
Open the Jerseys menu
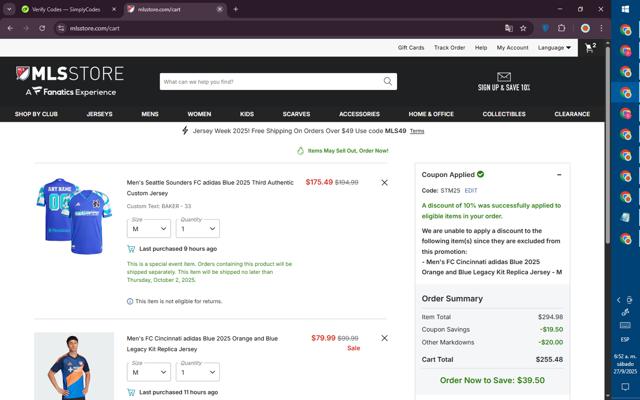coord(99,114)
